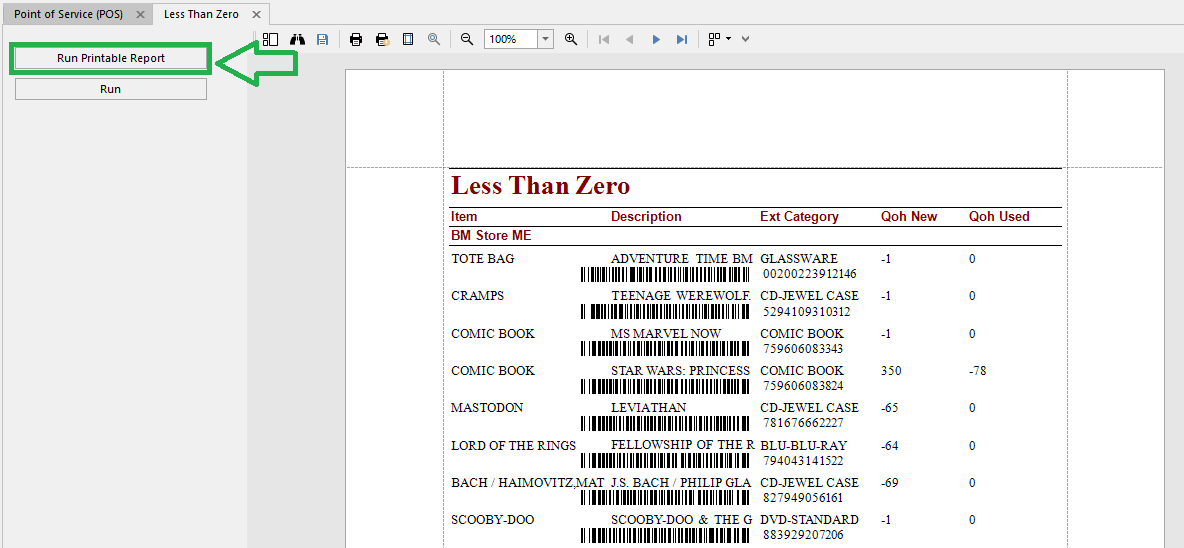
Task: Click the ADVENTURE TIME BM description
Action: [682, 259]
